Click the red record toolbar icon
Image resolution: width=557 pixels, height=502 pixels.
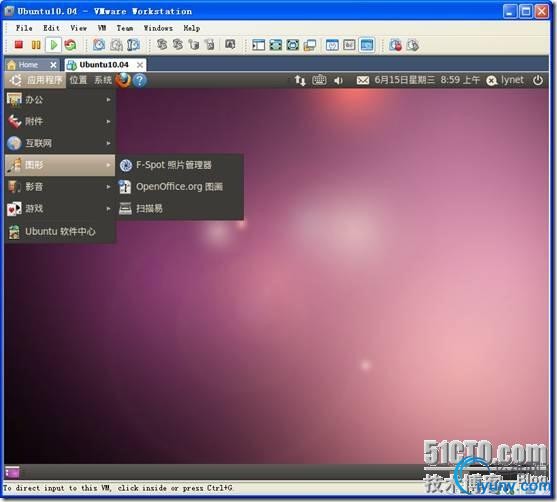395,45
